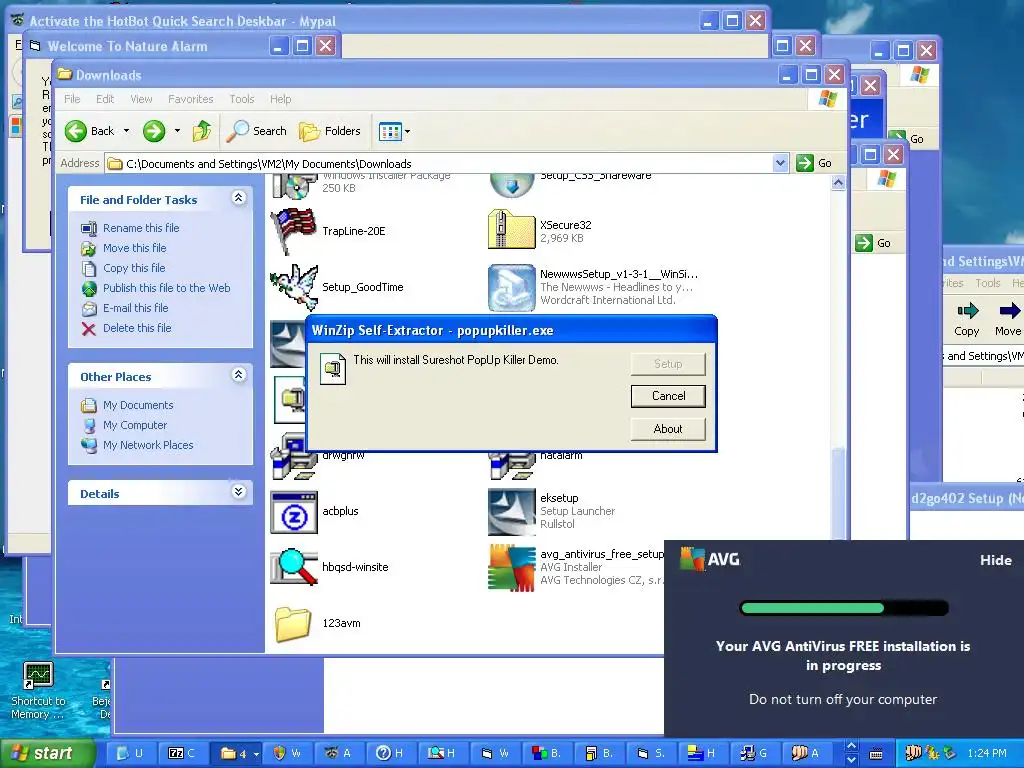Click the G taskbar button
The height and width of the screenshot is (768, 1024).
click(754, 753)
